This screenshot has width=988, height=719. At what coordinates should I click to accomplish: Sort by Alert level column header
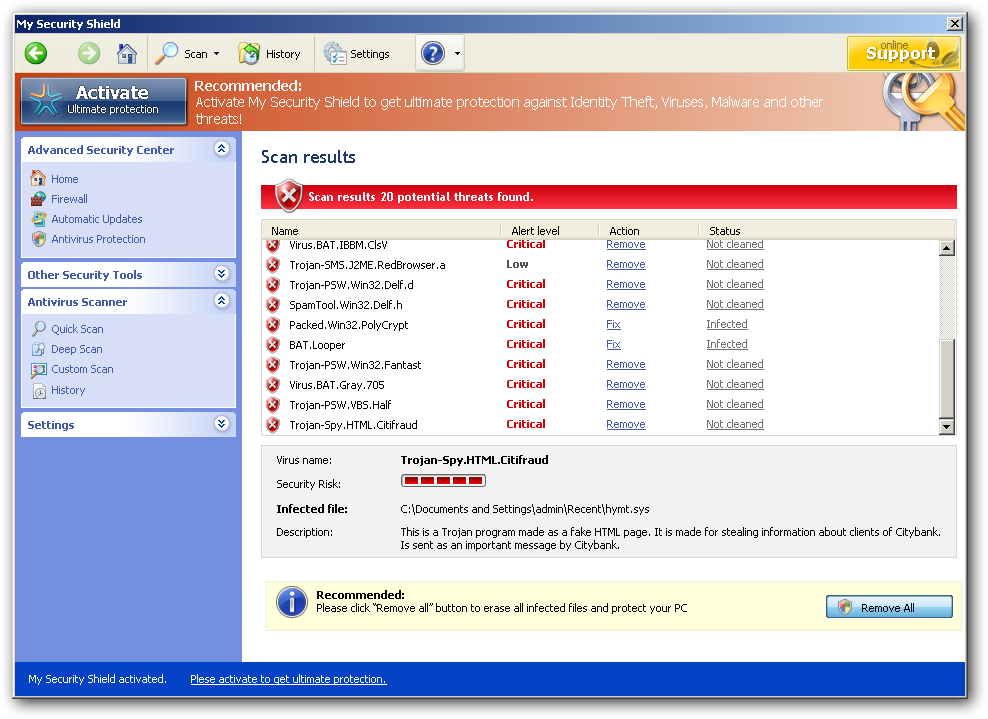(x=535, y=231)
